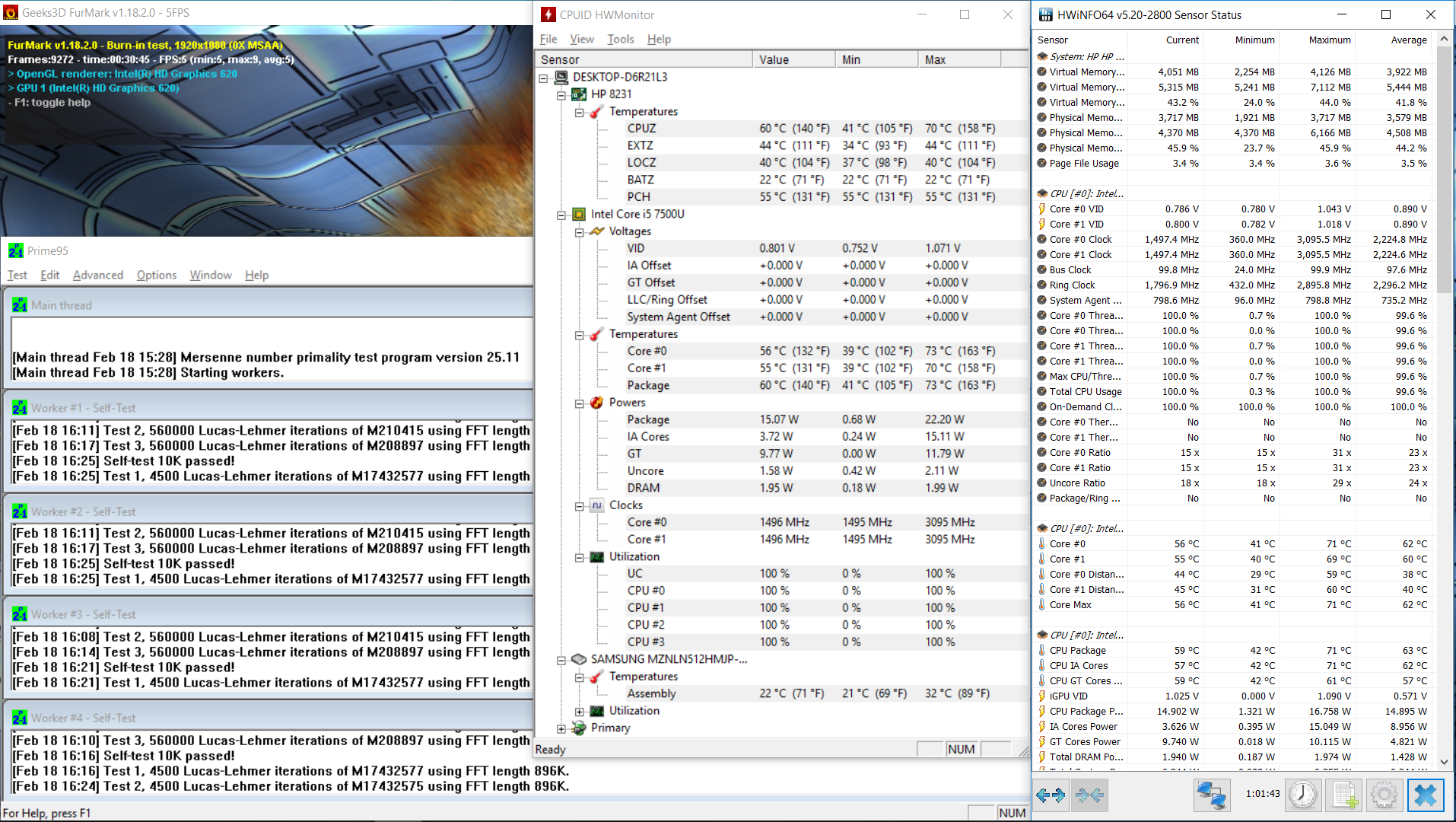Viewport: 1456px width, 822px height.
Task: Click Worker #4 Self-Test window icon
Action: pyautogui.click(x=20, y=718)
